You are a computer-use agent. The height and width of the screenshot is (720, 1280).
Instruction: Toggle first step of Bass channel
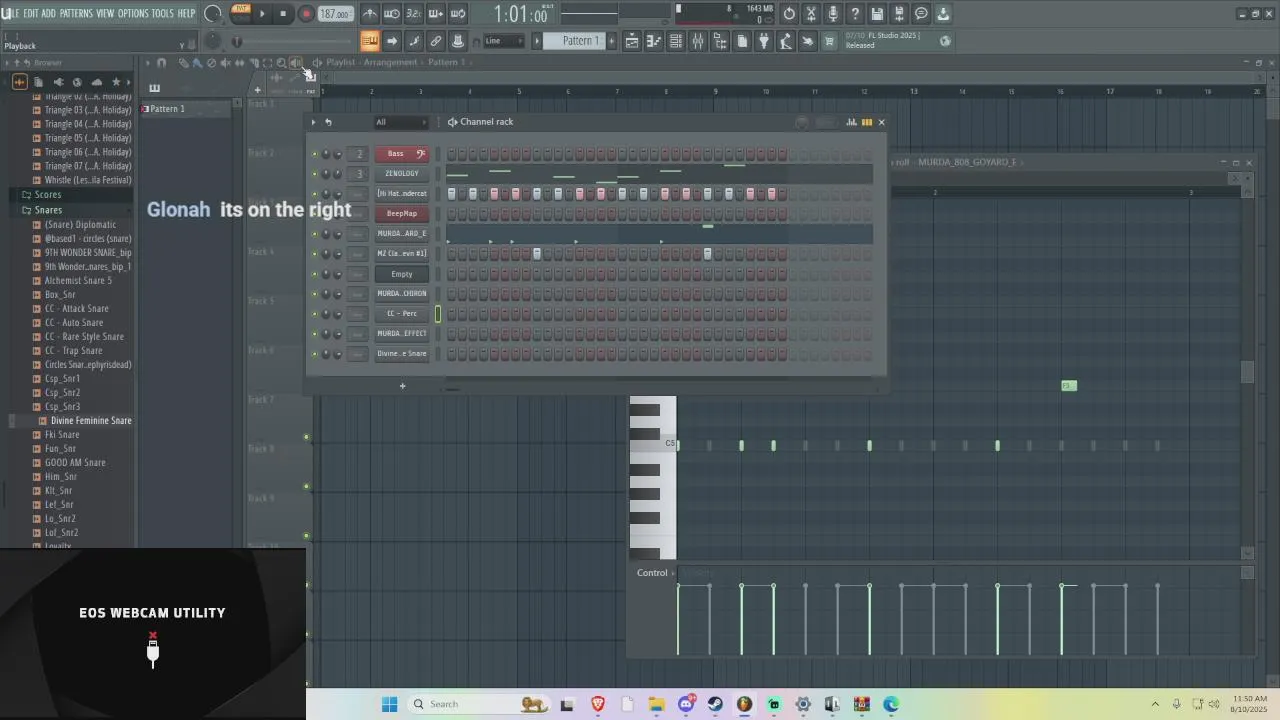451,154
